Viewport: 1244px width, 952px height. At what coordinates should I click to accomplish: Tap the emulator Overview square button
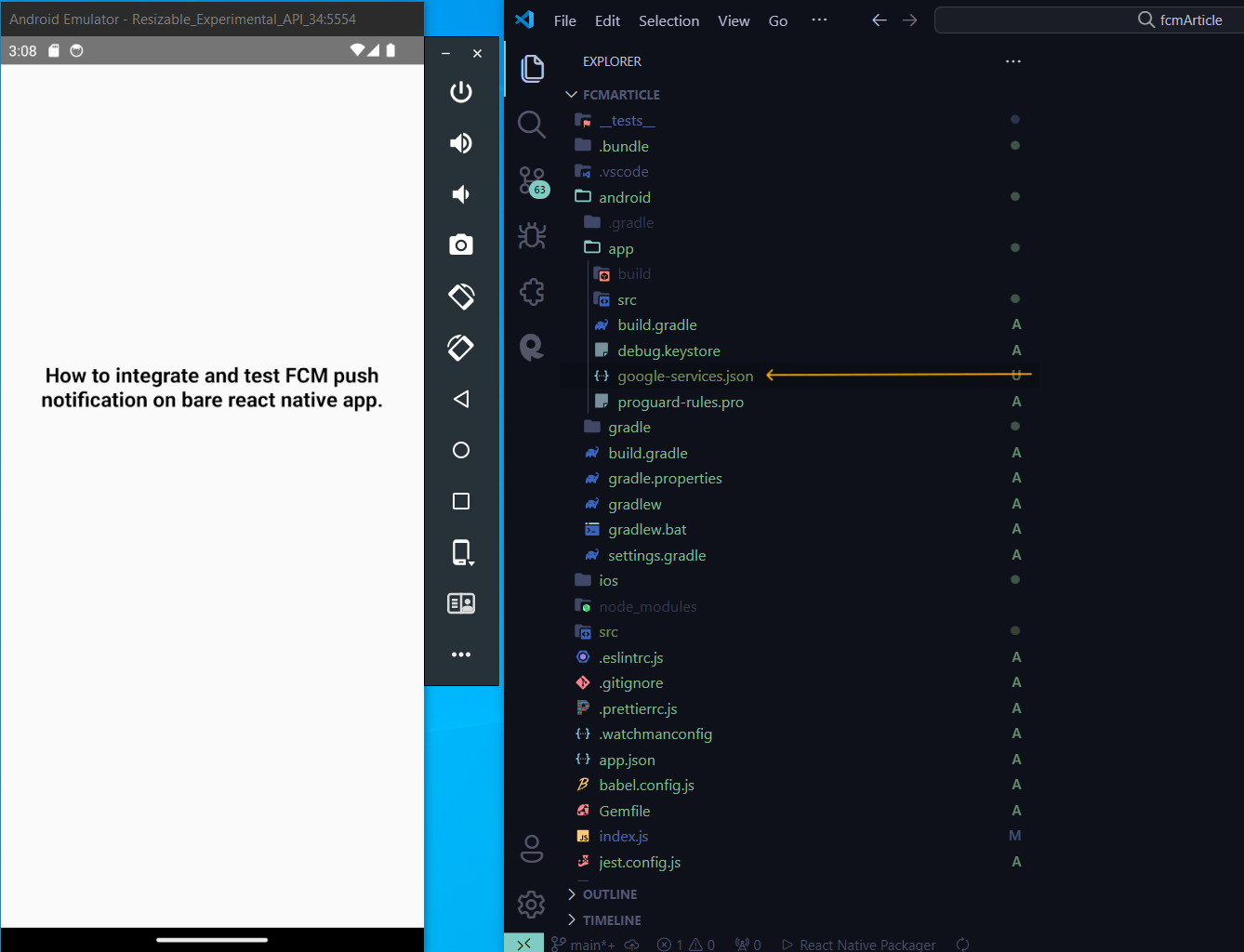pyautogui.click(x=461, y=501)
